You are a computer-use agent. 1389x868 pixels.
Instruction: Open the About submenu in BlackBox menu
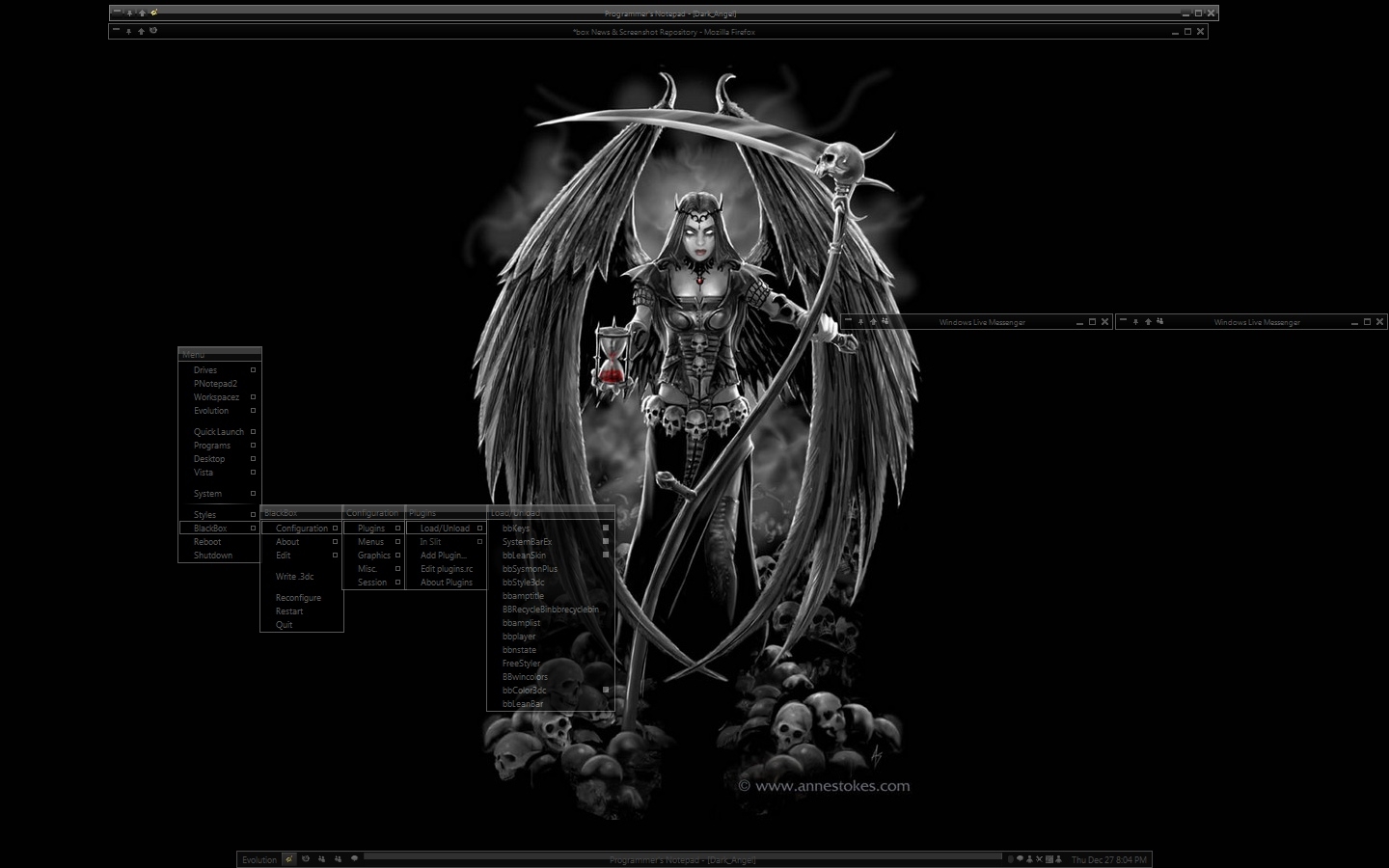pos(302,542)
